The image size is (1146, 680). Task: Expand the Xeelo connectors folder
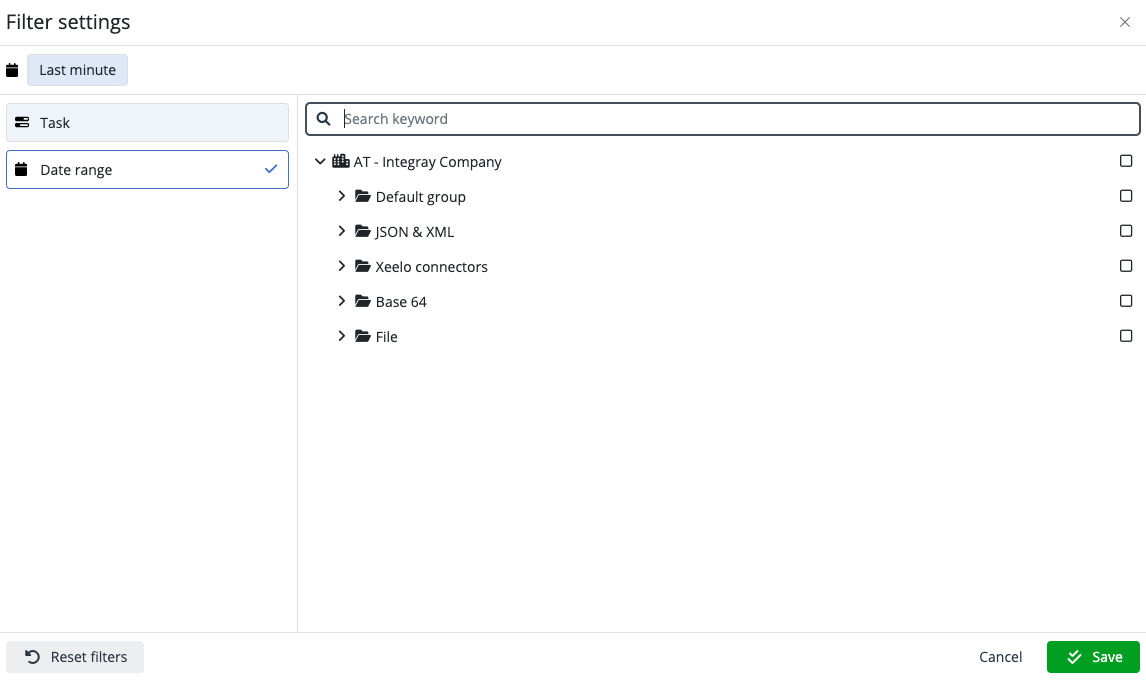(x=341, y=266)
